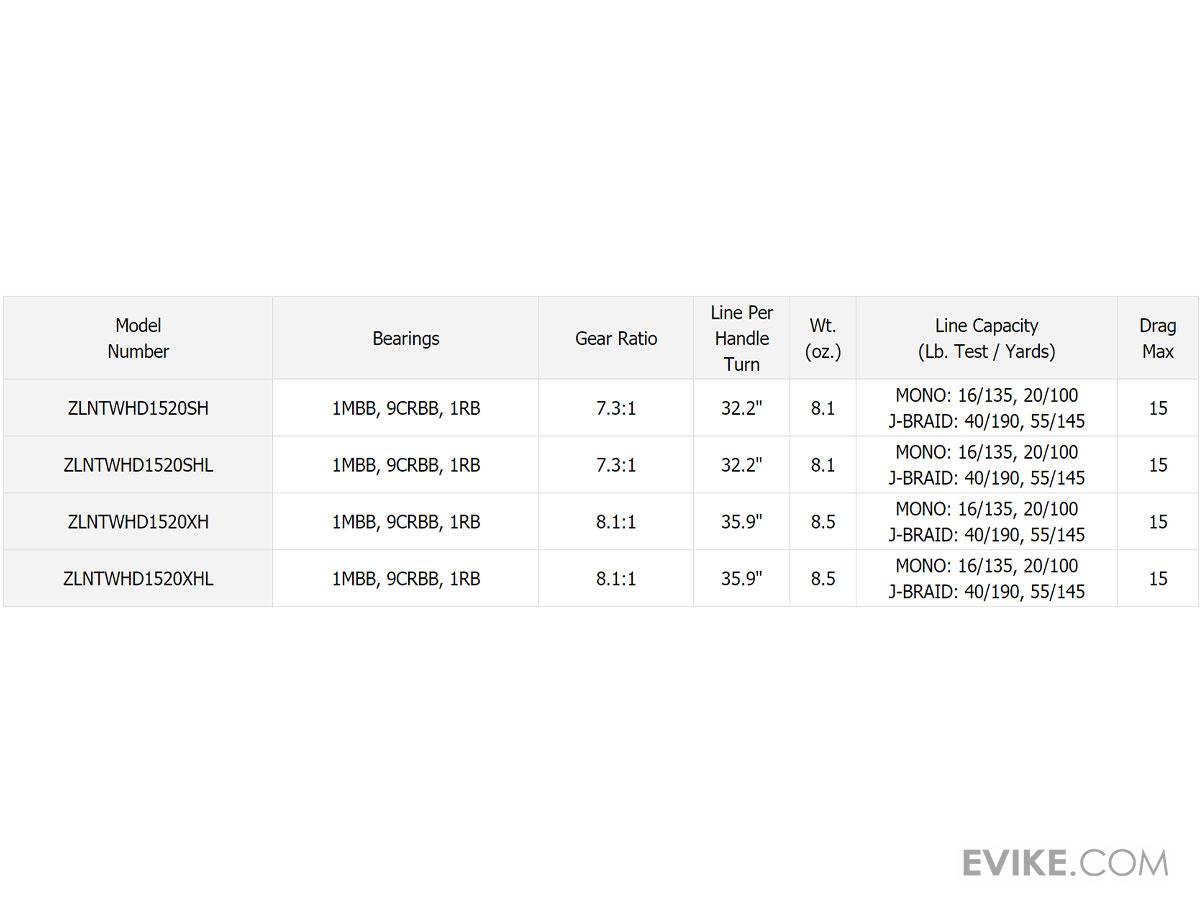Click the Wt. (oz.) column header

click(x=823, y=338)
